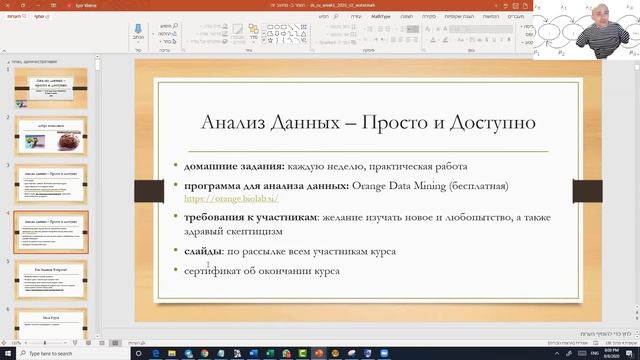Open the Shape Outline dropdown
The image size is (640, 360).
click(x=210, y=34)
